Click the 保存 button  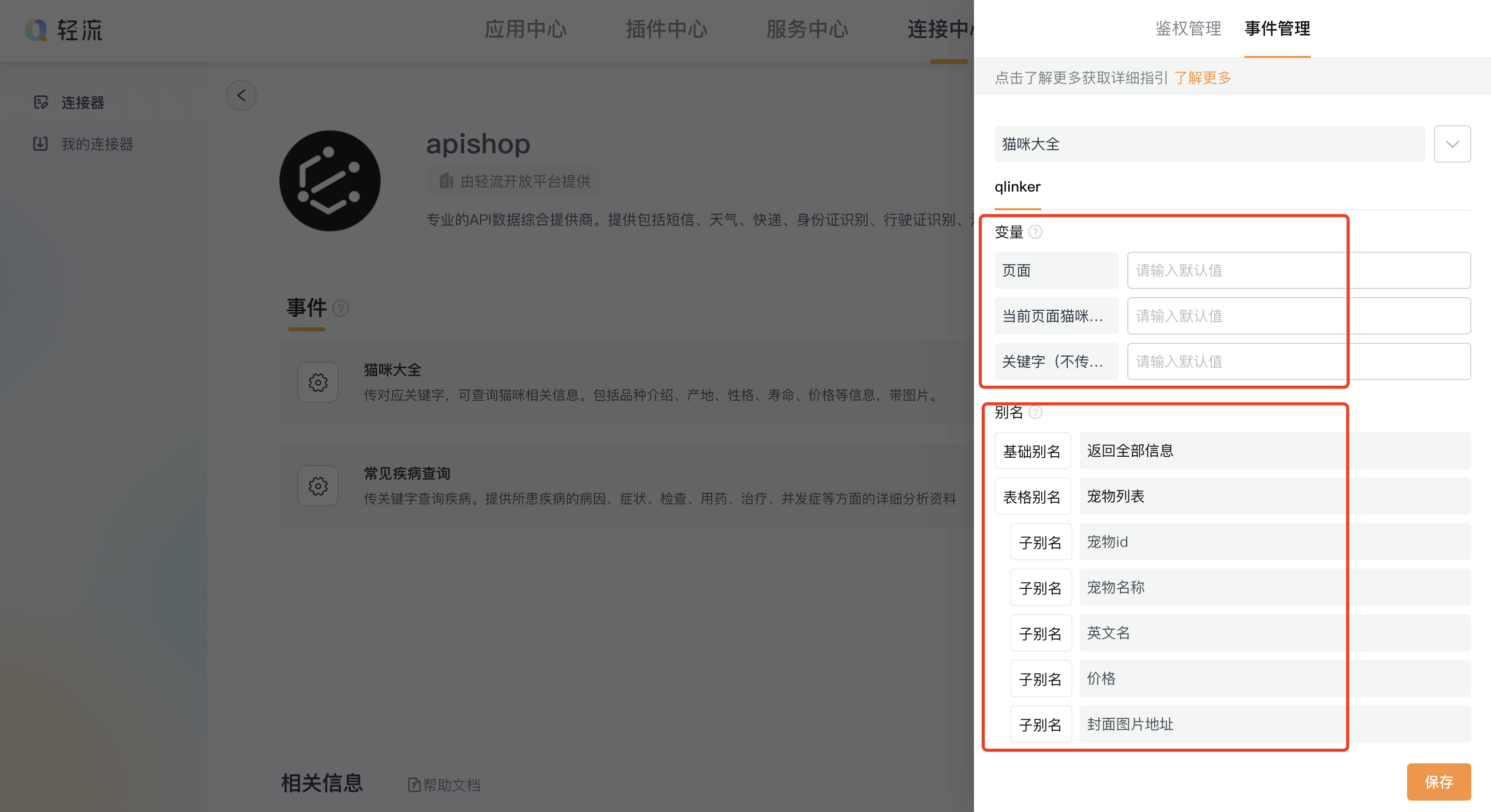(x=1439, y=782)
